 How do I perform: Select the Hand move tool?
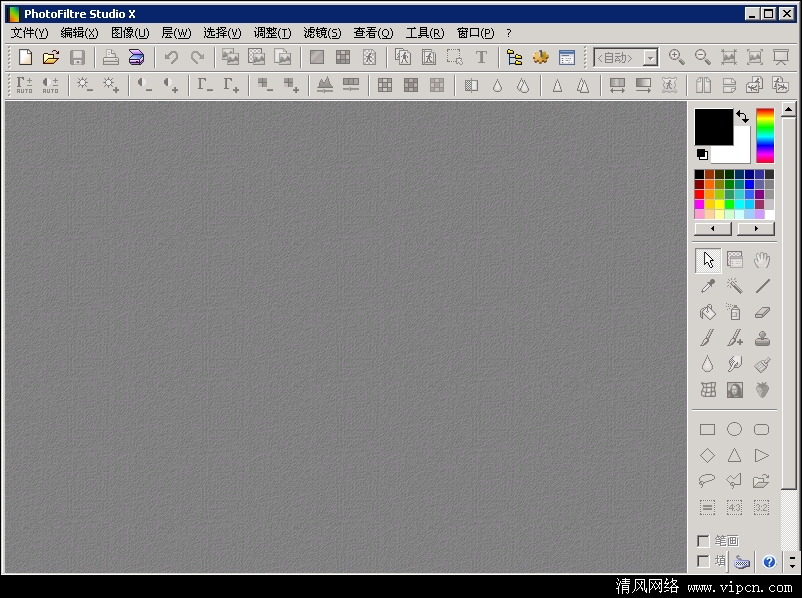click(762, 260)
